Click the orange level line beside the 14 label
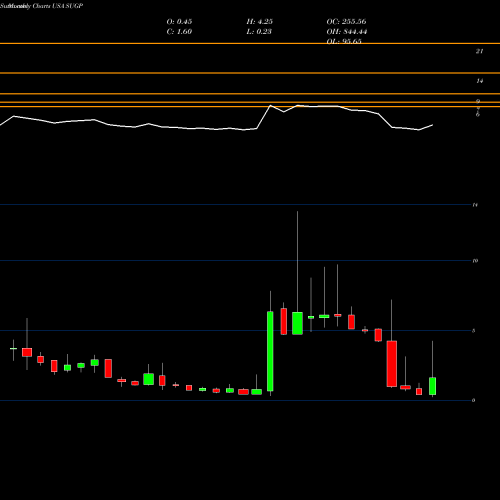This screenshot has width=500, height=500. (x=250, y=73)
